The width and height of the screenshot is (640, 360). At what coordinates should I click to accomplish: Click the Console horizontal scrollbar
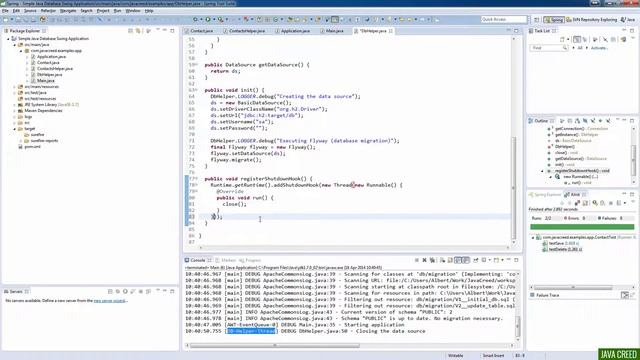[275, 345]
